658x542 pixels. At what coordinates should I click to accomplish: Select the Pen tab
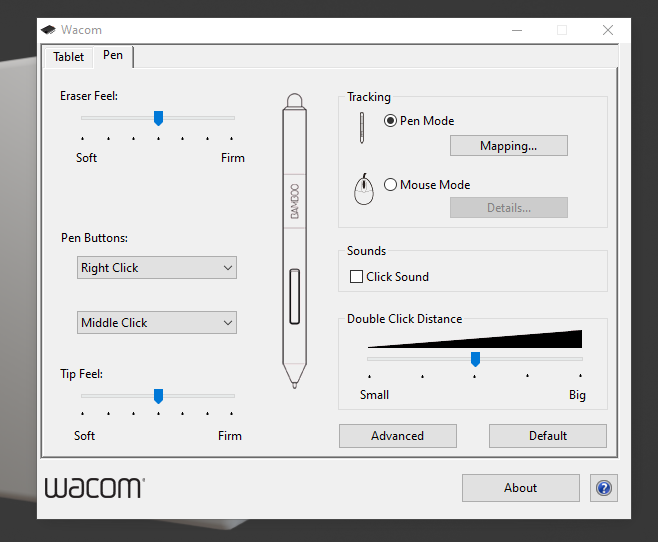113,55
